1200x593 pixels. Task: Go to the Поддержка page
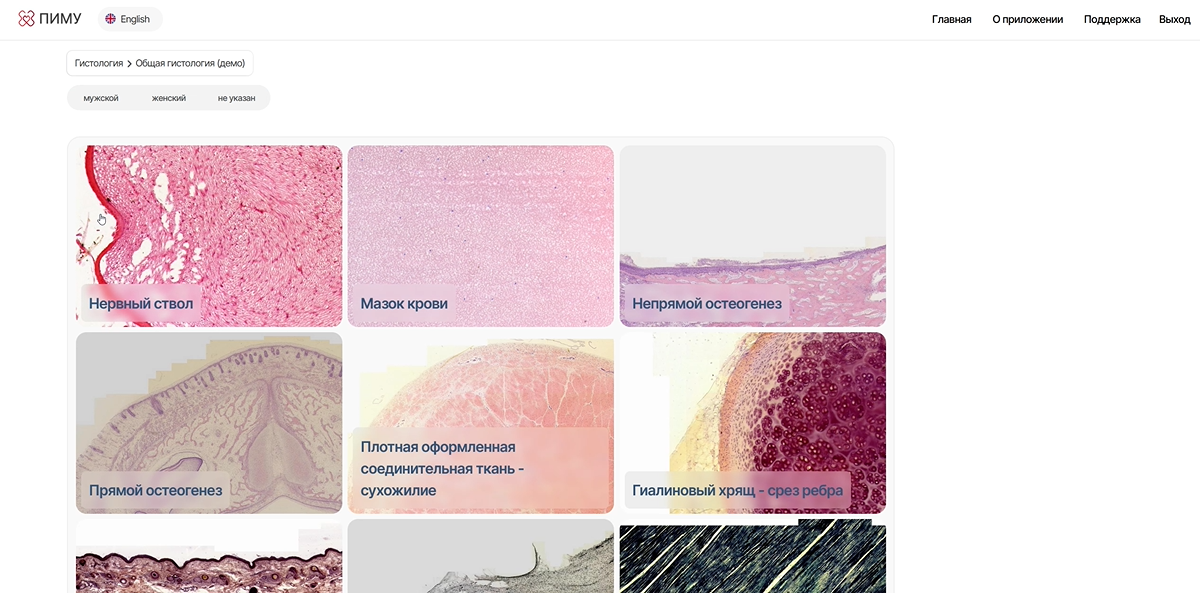(x=1112, y=19)
